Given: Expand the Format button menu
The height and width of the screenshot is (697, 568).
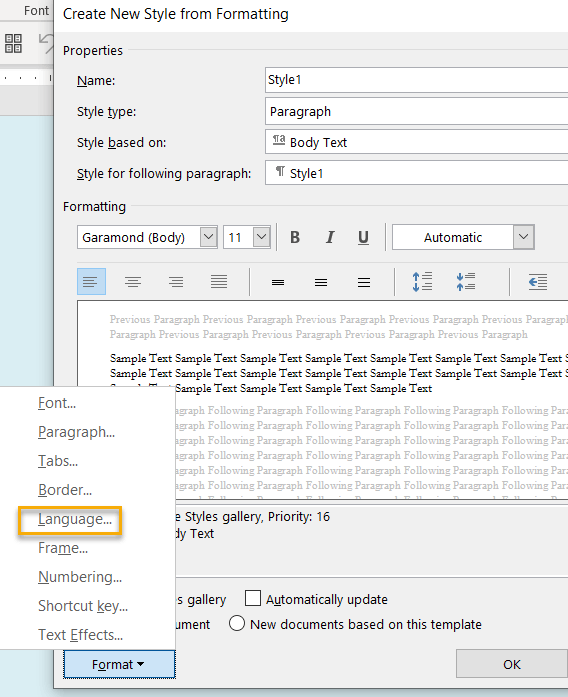Looking at the screenshot, I should (x=119, y=664).
